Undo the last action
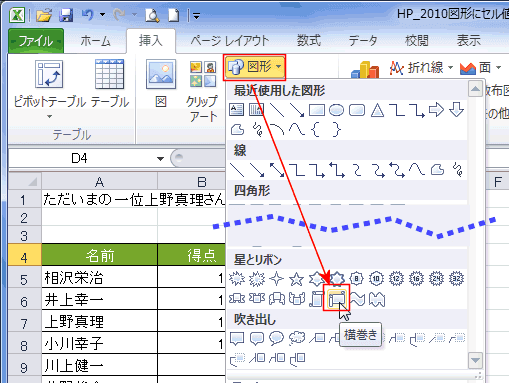This screenshot has height=383, width=509. (x=87, y=15)
